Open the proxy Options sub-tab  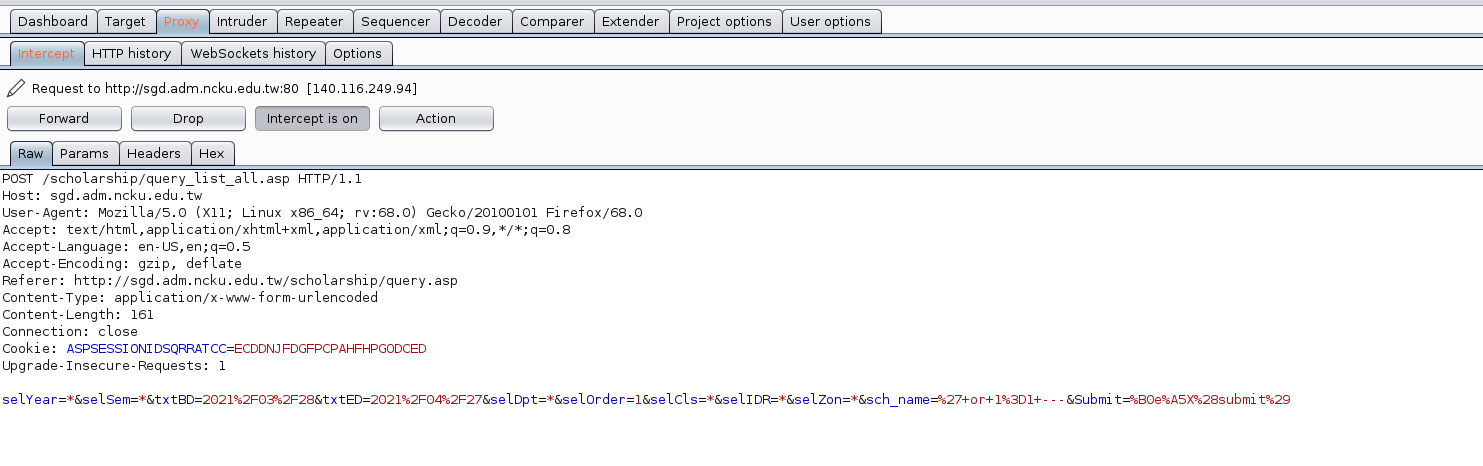point(358,53)
